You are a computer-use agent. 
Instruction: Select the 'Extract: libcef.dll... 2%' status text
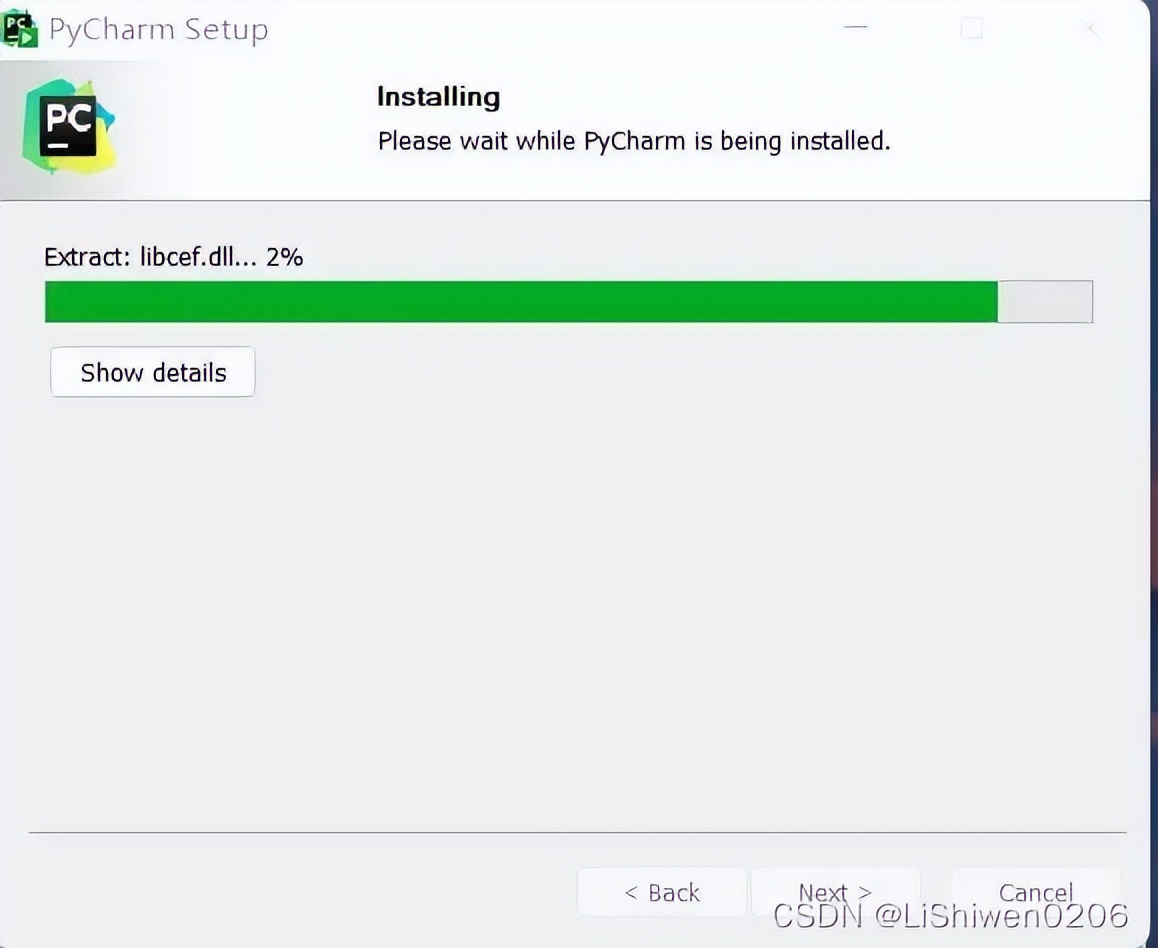[174, 257]
